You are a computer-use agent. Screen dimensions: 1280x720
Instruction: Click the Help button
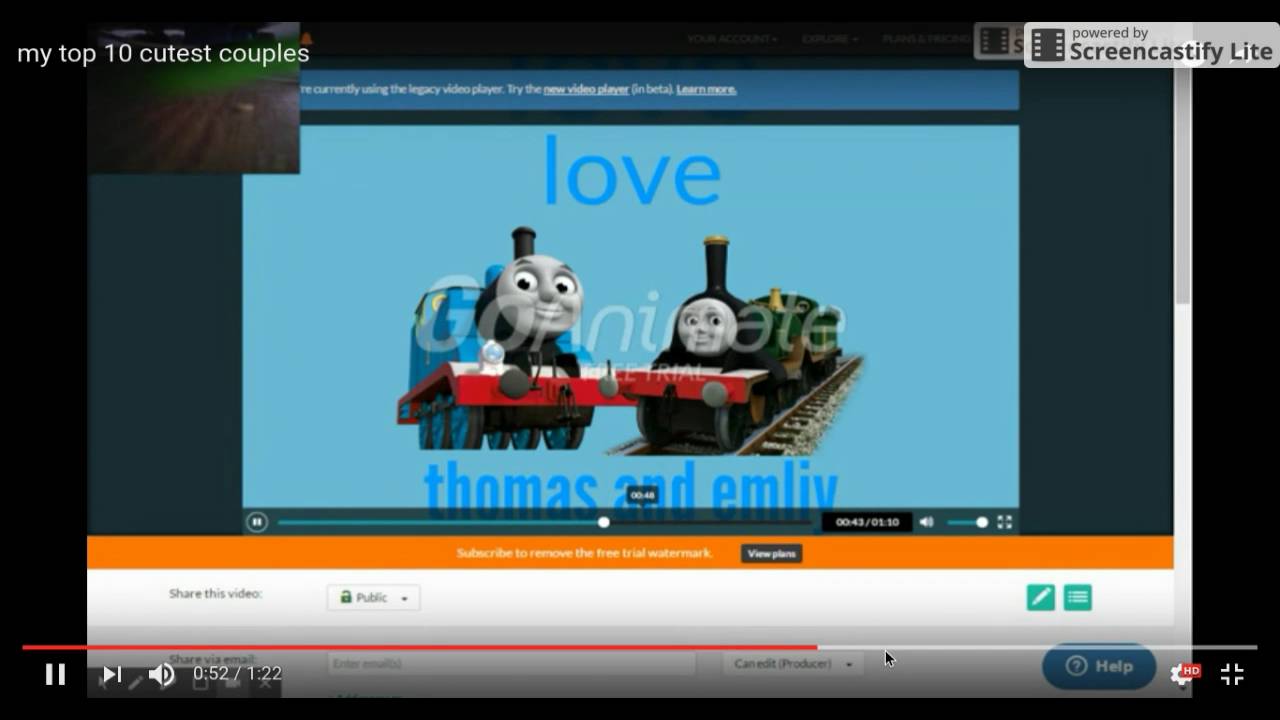(1099, 666)
